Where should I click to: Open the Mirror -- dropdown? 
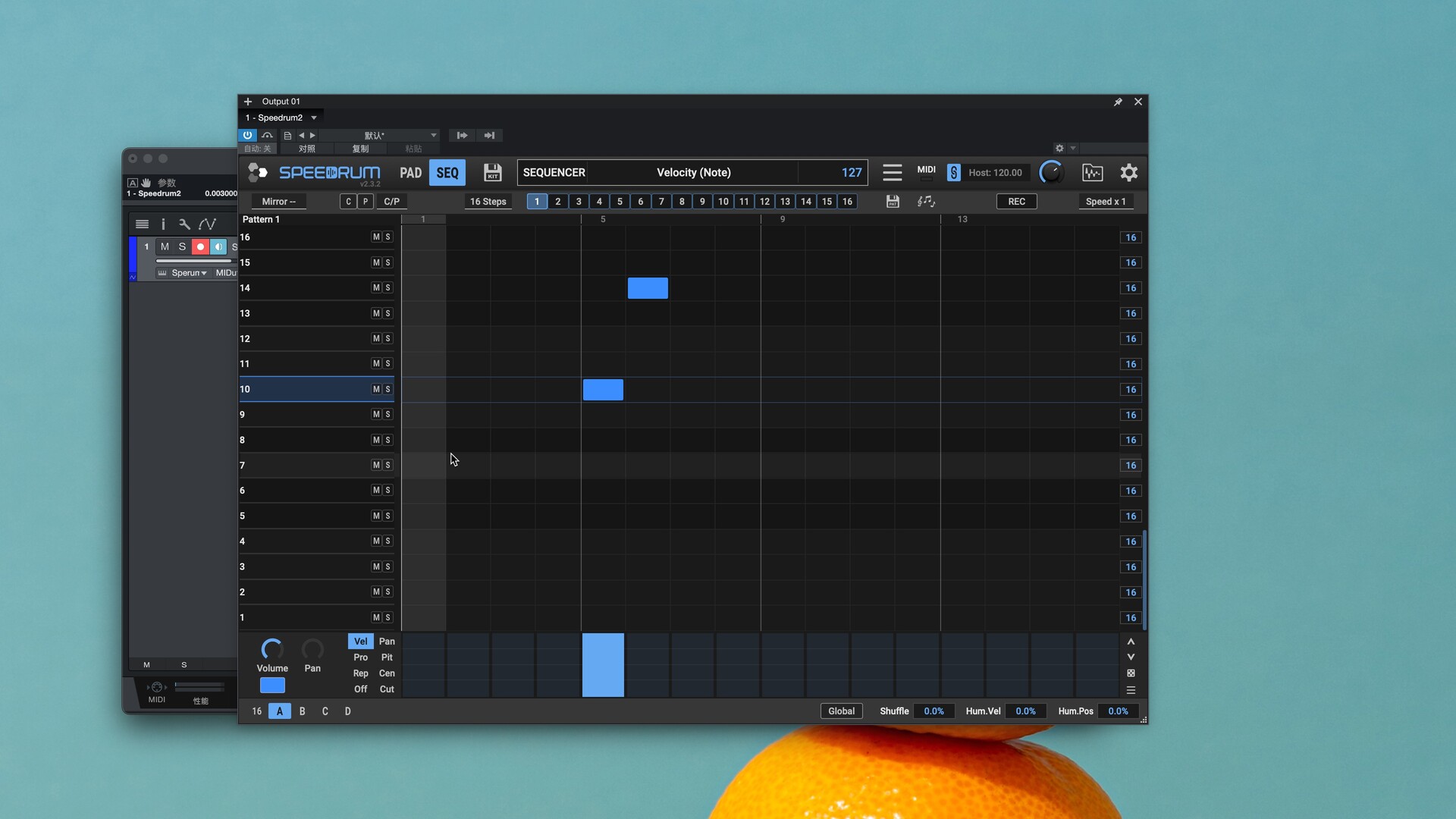278,202
